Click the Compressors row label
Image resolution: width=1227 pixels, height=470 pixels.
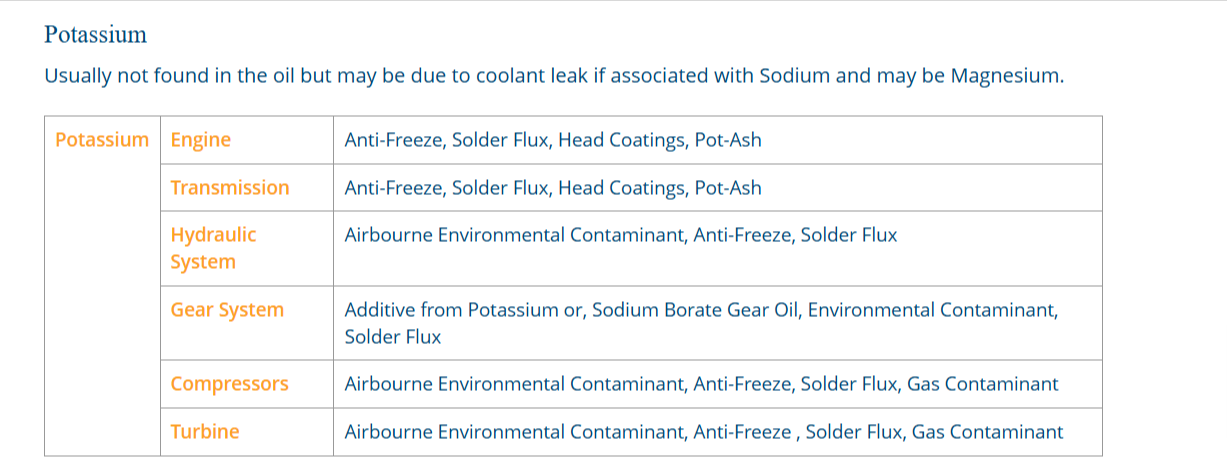[229, 384]
